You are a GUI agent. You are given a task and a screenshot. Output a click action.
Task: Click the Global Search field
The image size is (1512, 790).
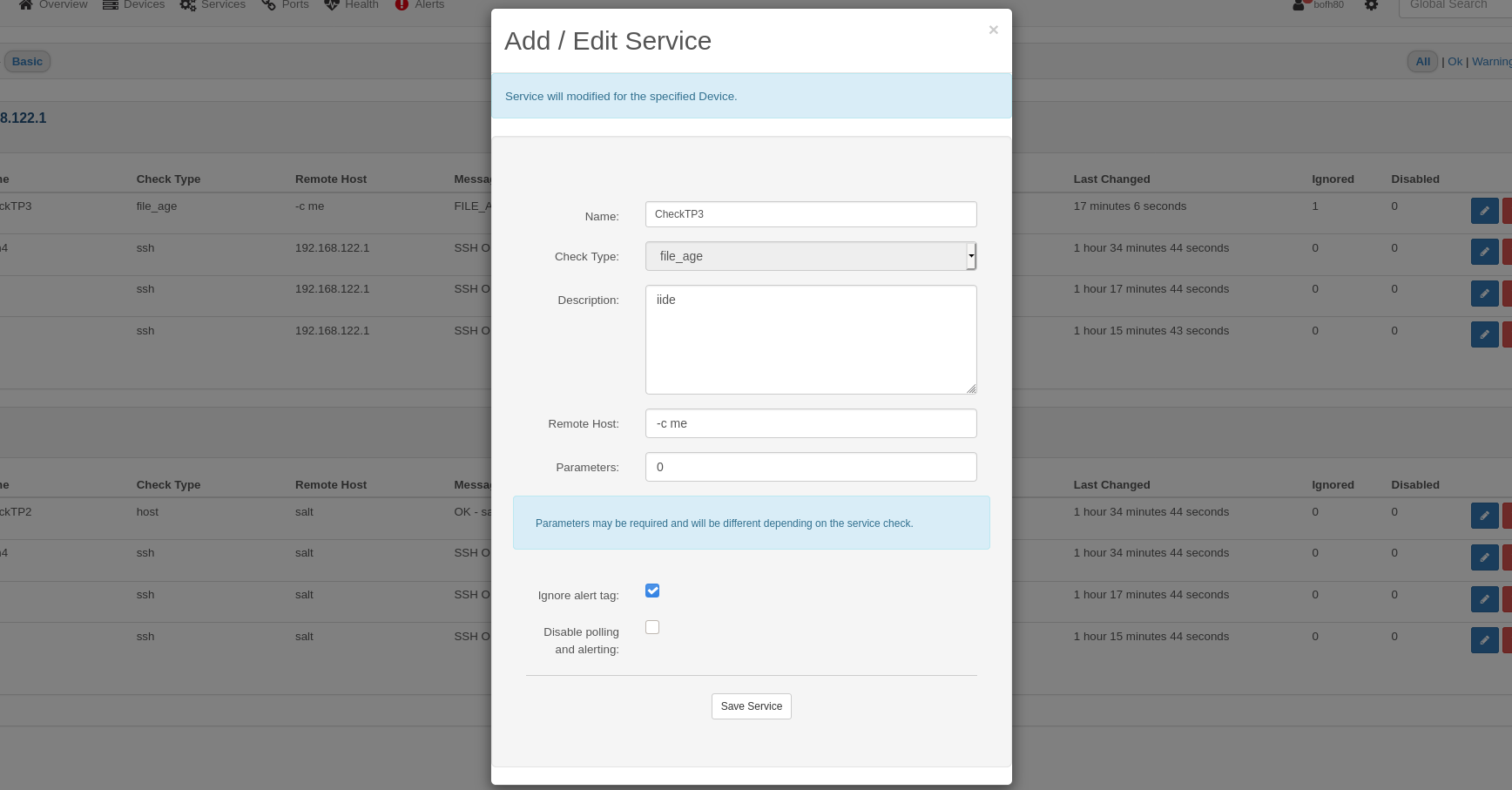1455,5
